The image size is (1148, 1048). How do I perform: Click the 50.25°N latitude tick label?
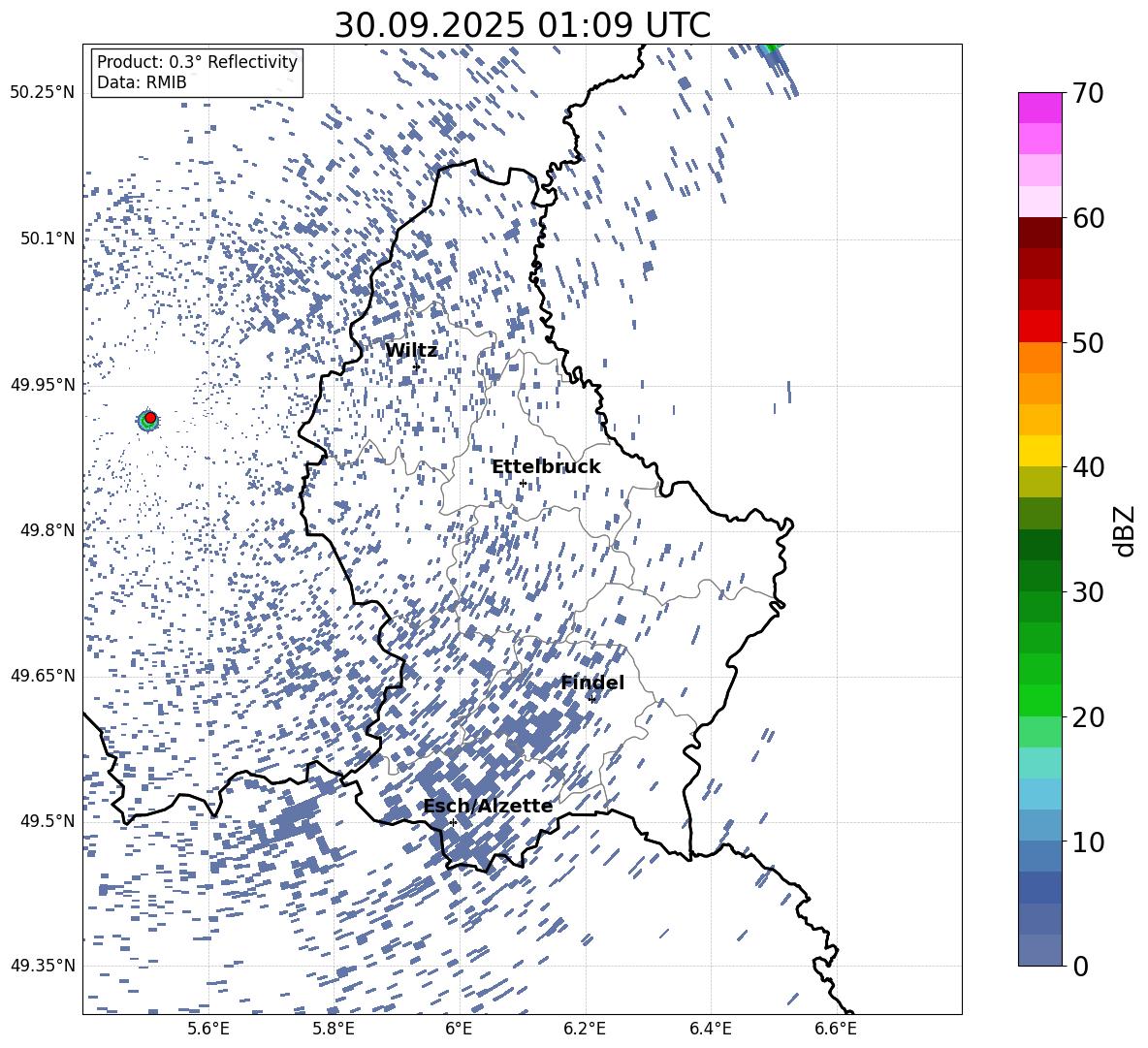click(43, 93)
